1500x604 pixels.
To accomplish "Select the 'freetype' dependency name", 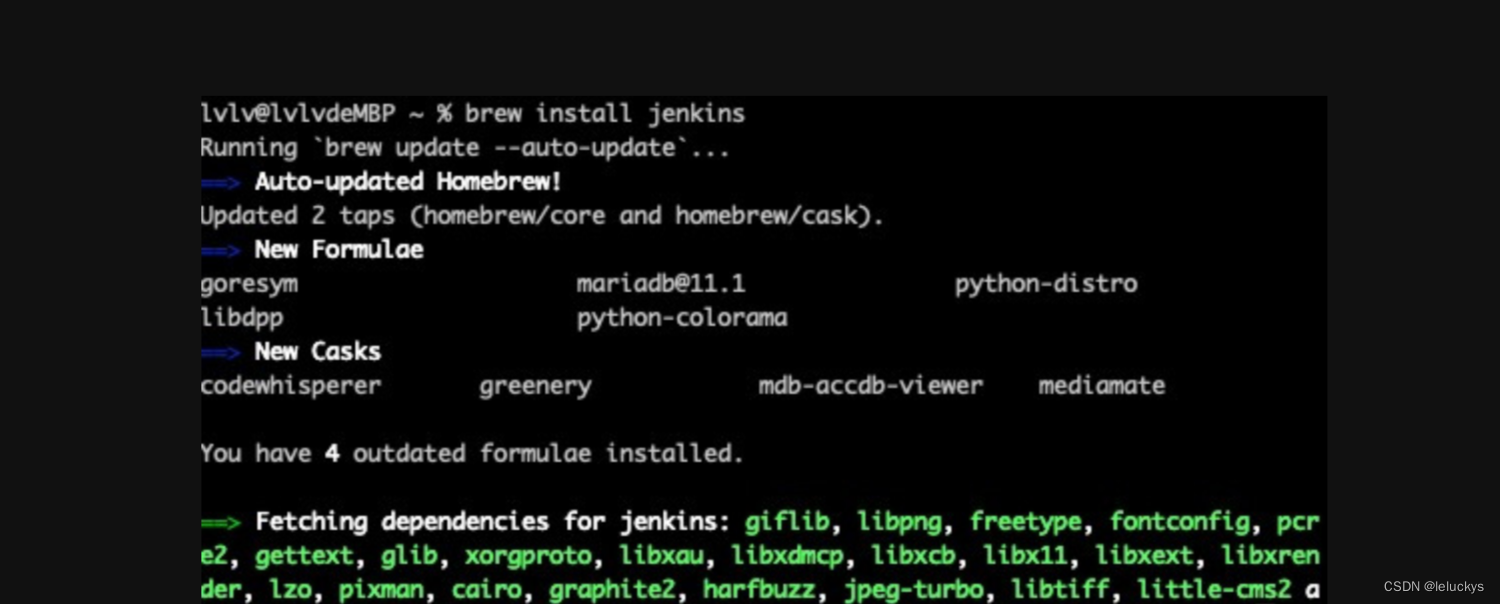I will (1025, 523).
